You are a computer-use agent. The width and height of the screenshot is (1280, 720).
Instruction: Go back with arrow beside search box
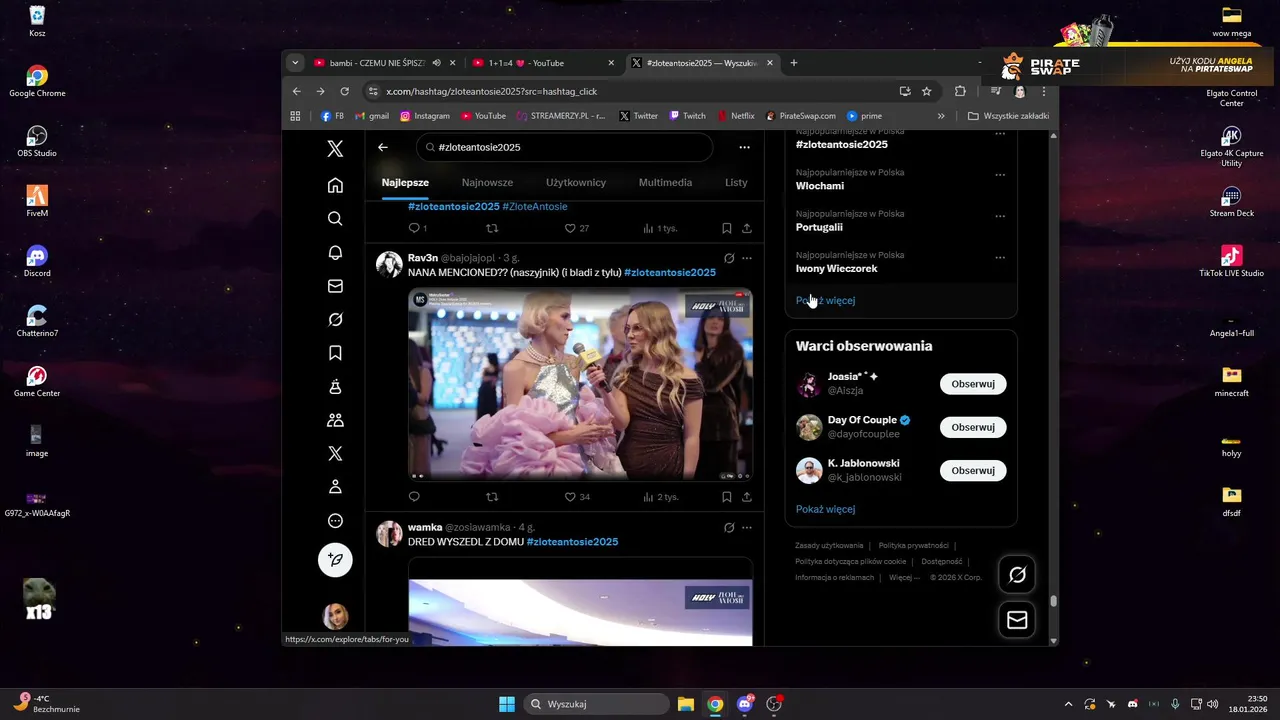click(x=383, y=147)
